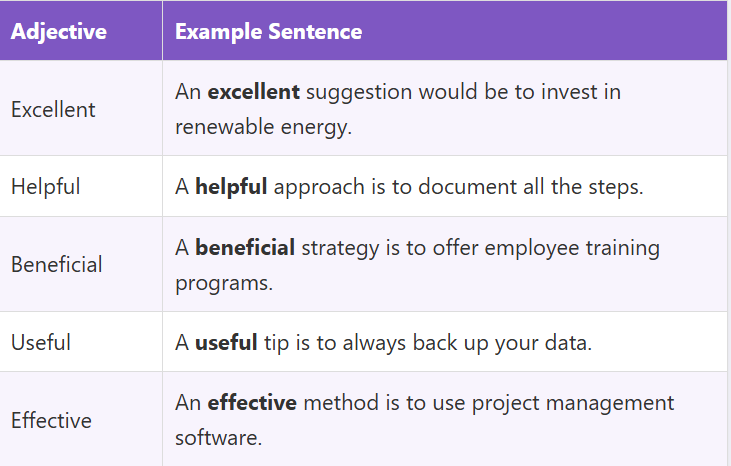Click the word method in Effective row
Viewport: 731px width, 466px height.
(340, 403)
